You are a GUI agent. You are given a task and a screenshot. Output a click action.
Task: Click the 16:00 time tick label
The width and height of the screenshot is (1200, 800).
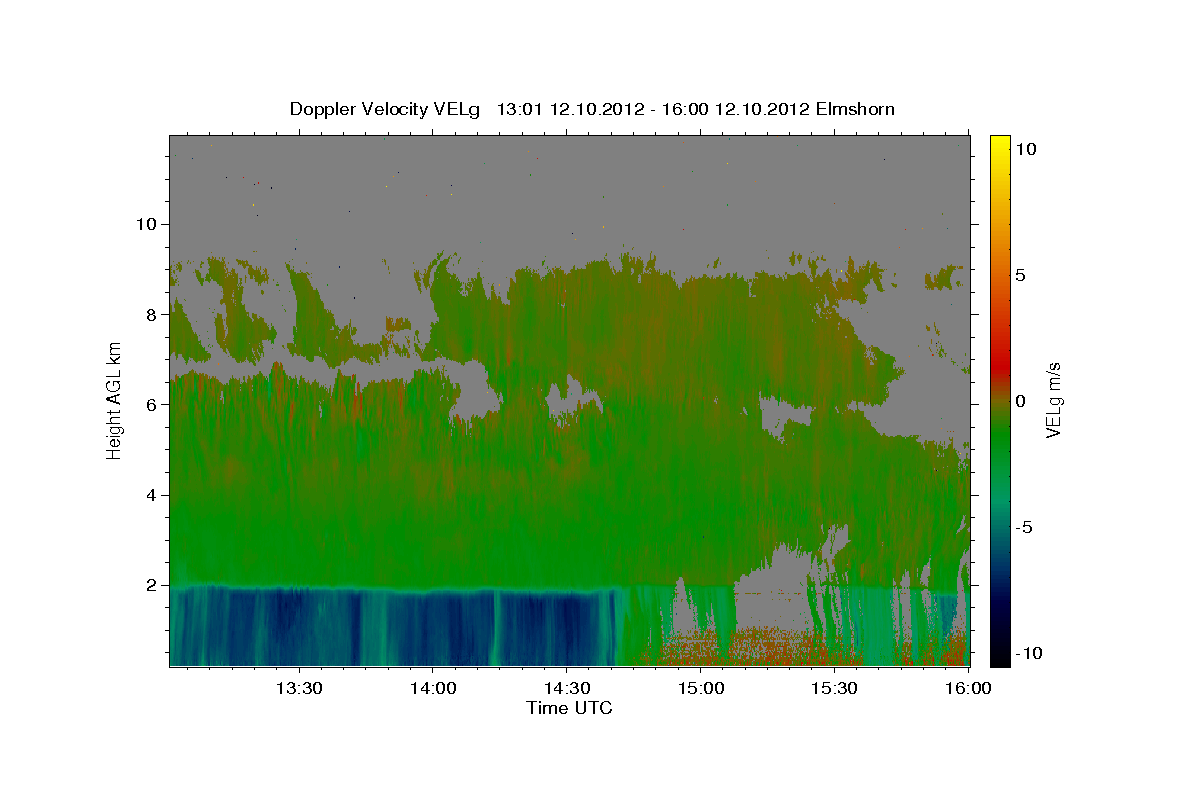[968, 689]
